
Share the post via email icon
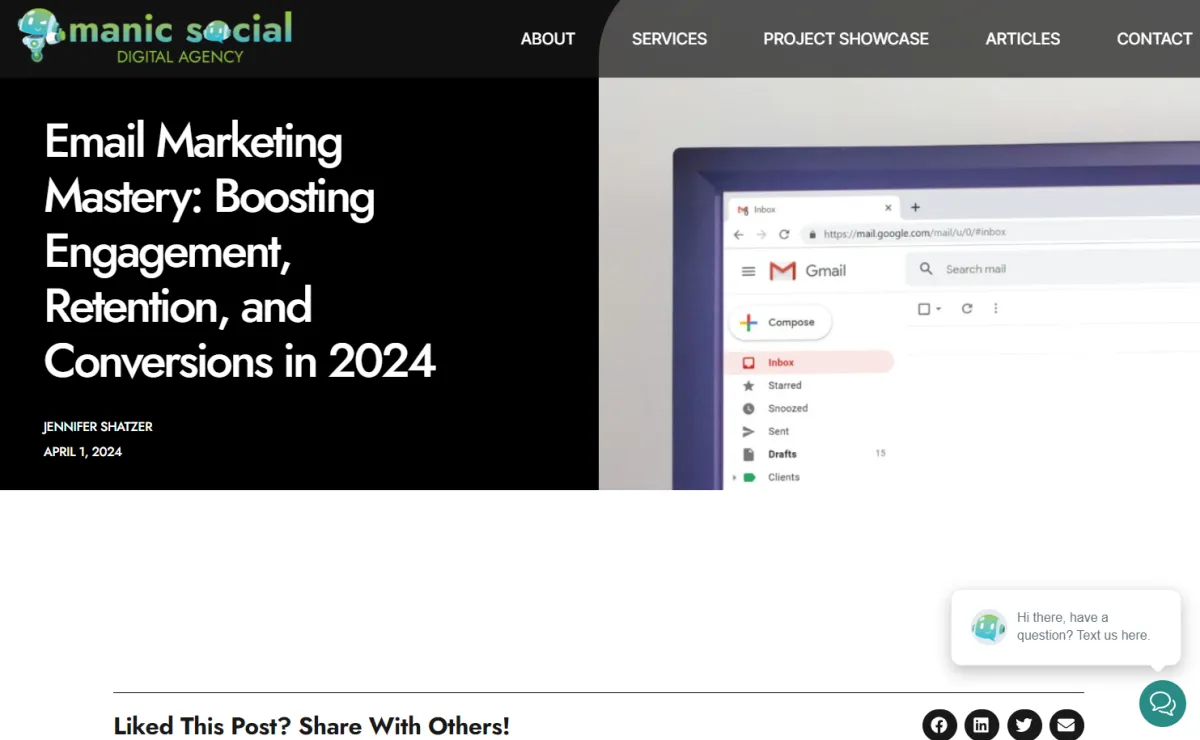[1067, 725]
